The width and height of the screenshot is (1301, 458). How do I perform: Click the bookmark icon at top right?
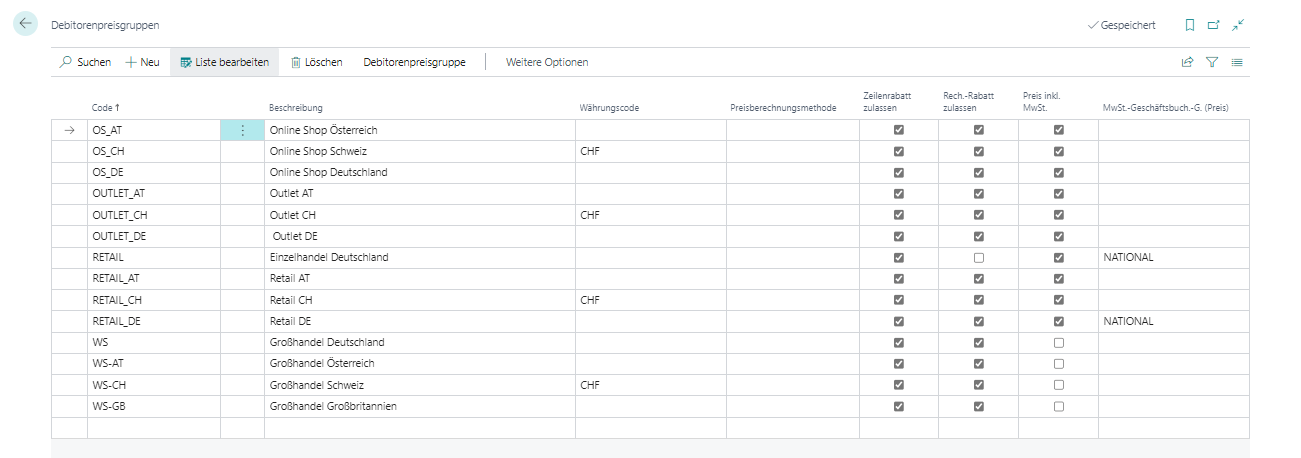[1190, 25]
